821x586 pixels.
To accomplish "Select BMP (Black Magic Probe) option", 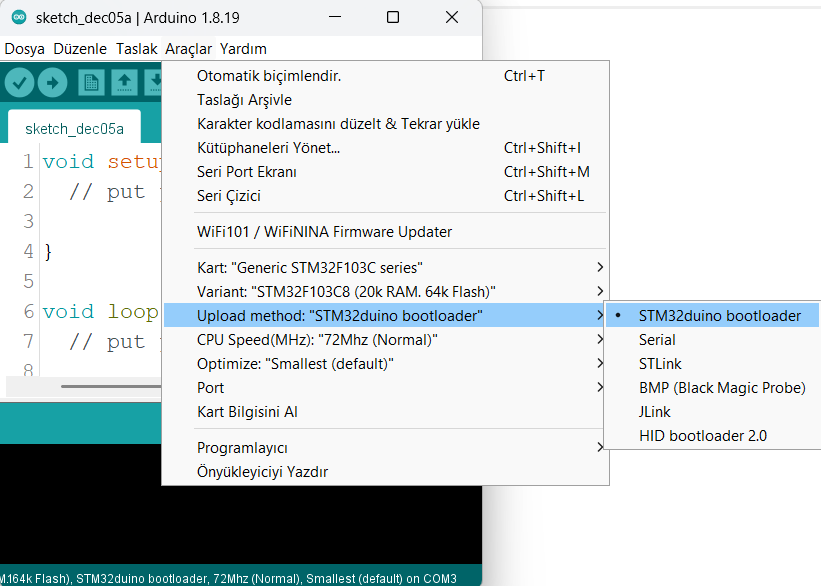I will 721,388.
